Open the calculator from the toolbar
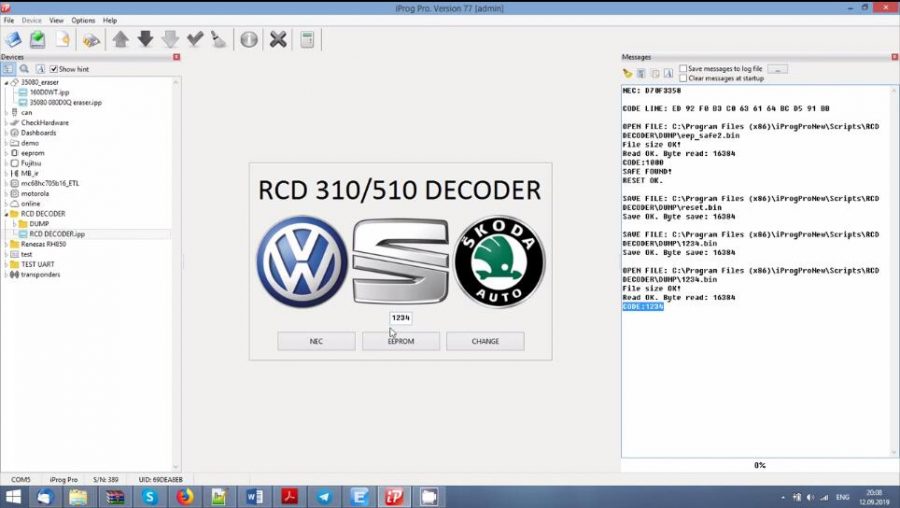The image size is (900, 508). [x=308, y=40]
